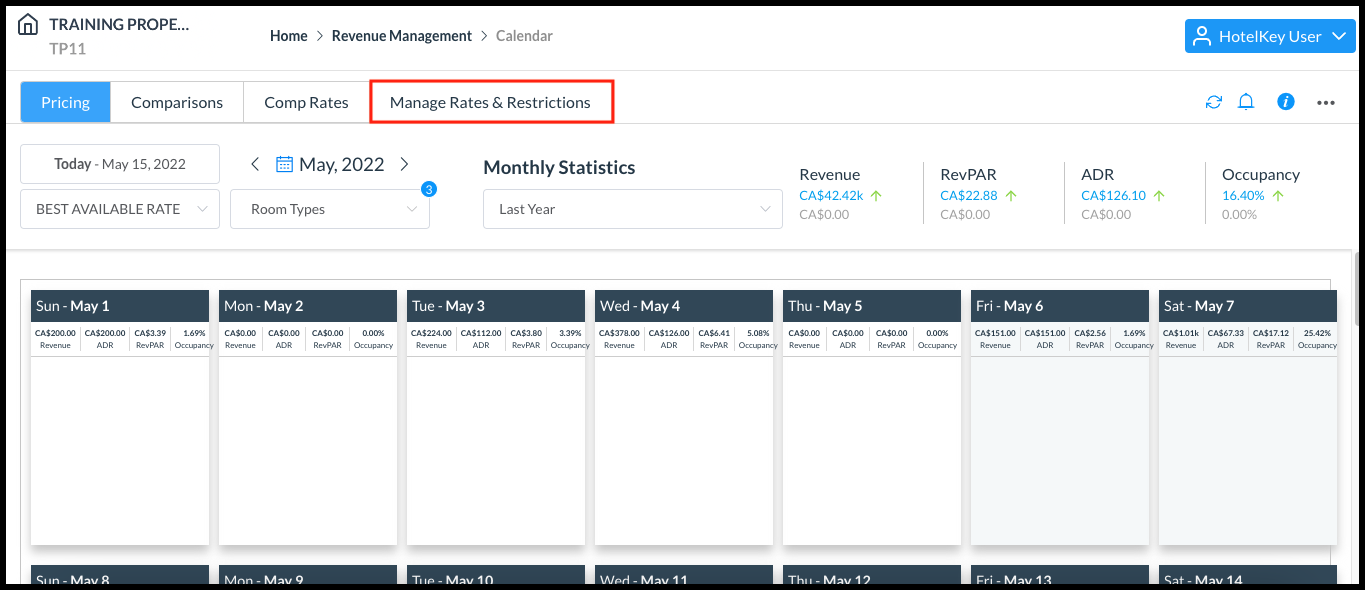Open the notifications bell
Screen dimensions: 1365x590
coord(1246,102)
